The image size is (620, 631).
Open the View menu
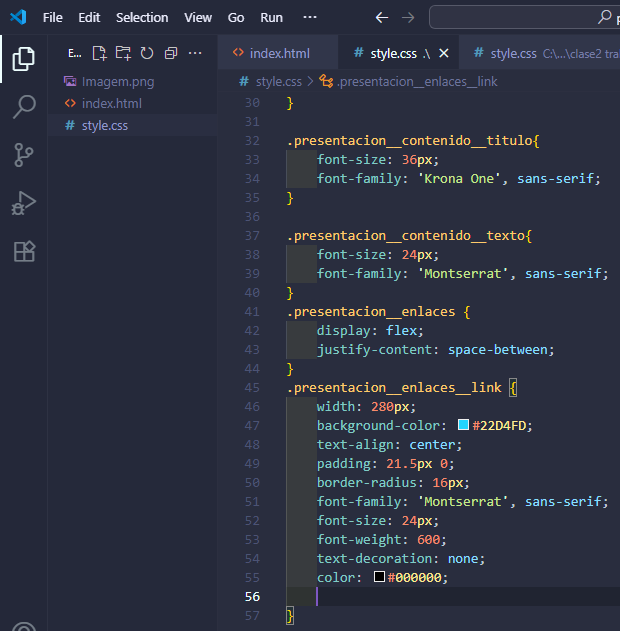198,18
